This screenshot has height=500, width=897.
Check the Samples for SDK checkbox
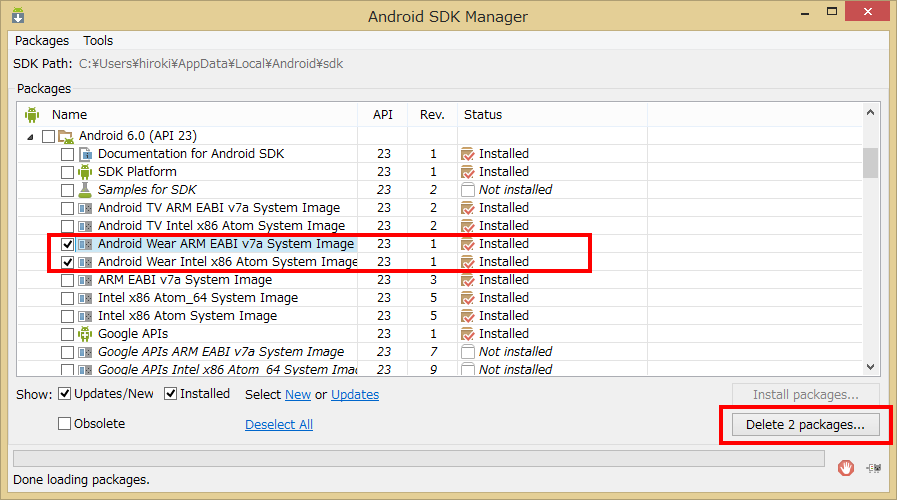68,191
